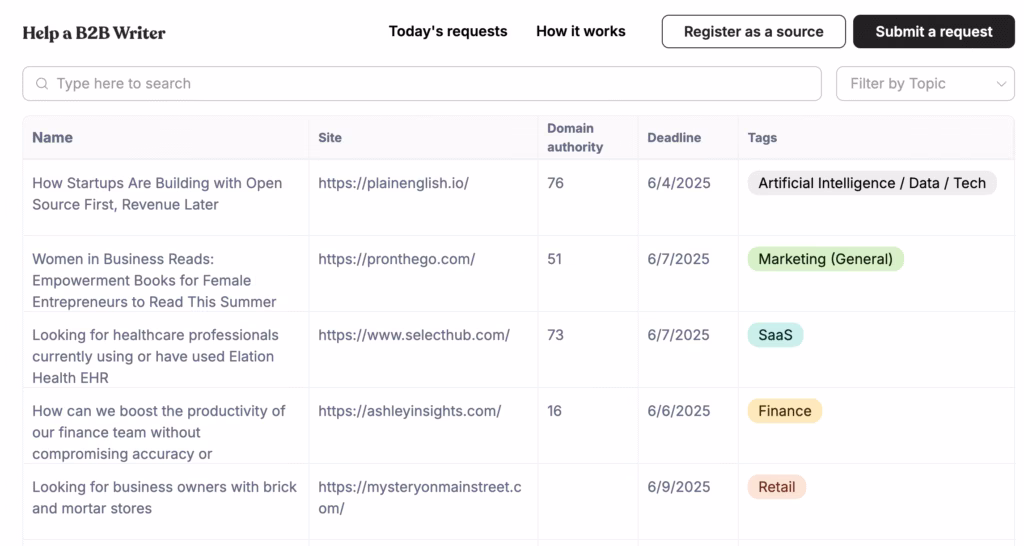Open Today's requests menu item
Screen dimensions: 1024x546
447,31
